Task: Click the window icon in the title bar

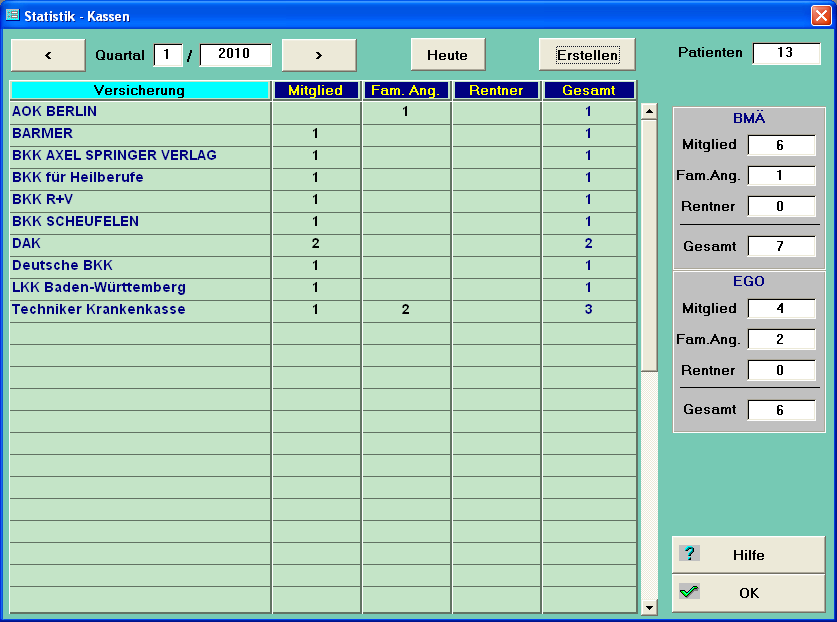Action: click(x=12, y=15)
